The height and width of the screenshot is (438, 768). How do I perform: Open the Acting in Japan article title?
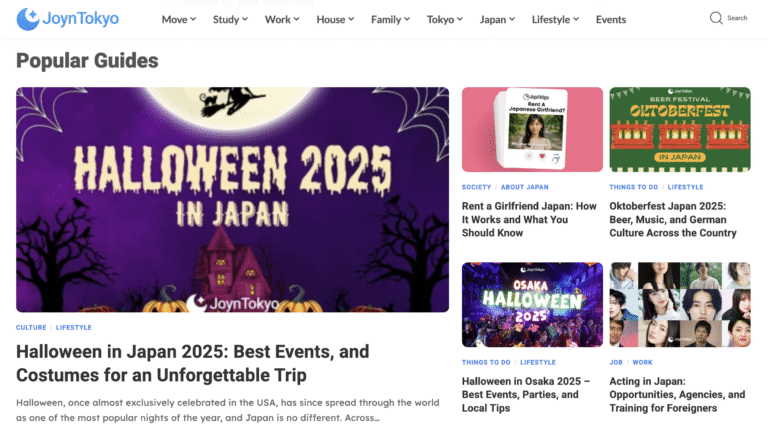click(677, 394)
